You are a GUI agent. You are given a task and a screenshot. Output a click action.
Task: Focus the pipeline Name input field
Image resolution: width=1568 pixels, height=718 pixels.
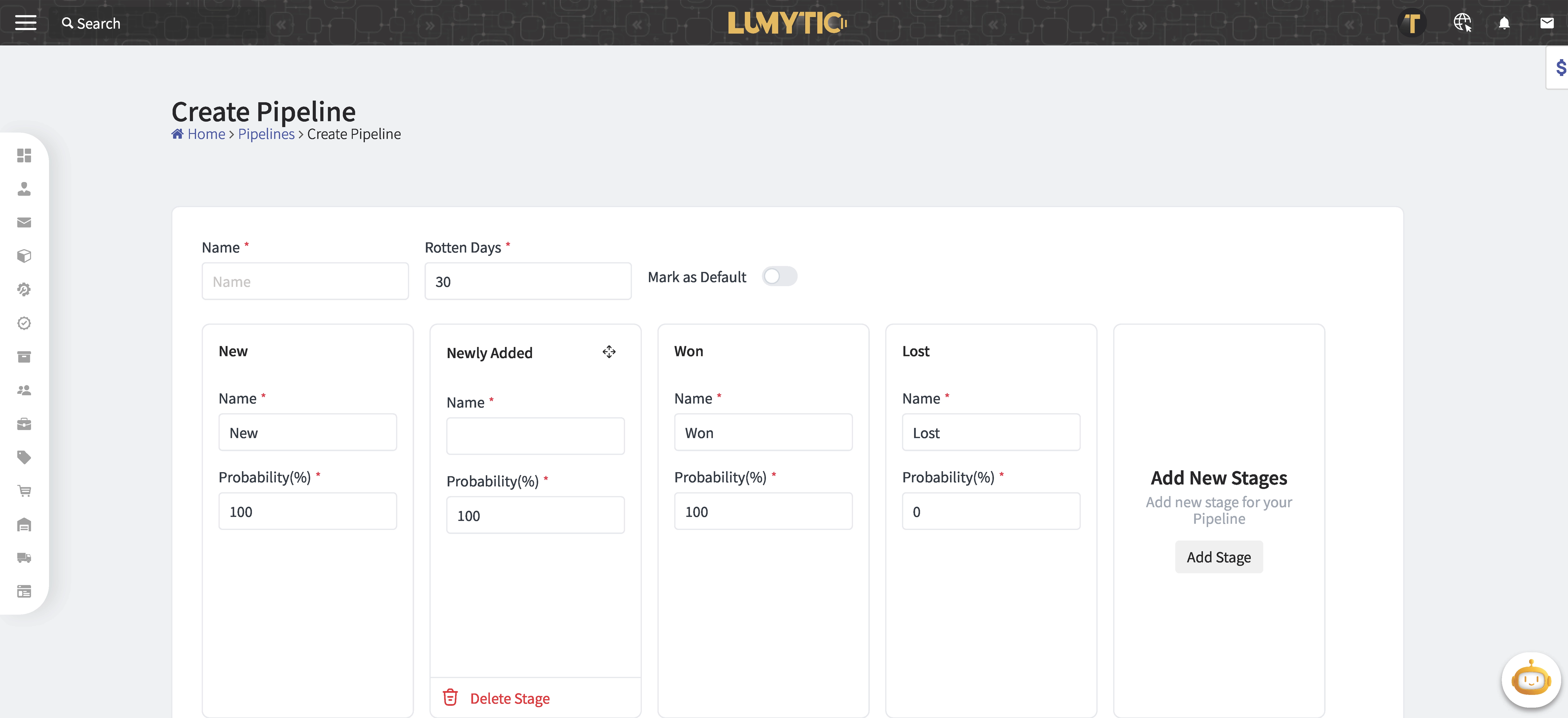(305, 281)
